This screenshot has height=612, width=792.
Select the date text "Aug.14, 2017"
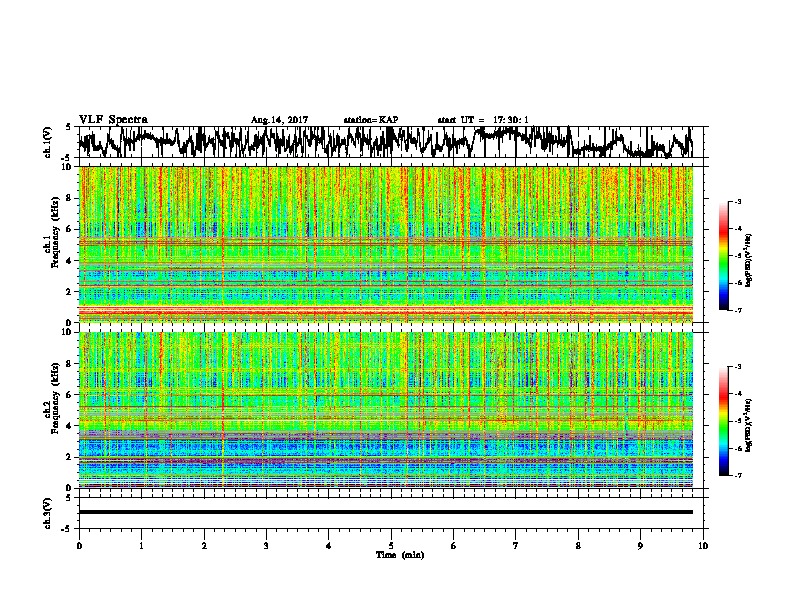click(x=279, y=120)
